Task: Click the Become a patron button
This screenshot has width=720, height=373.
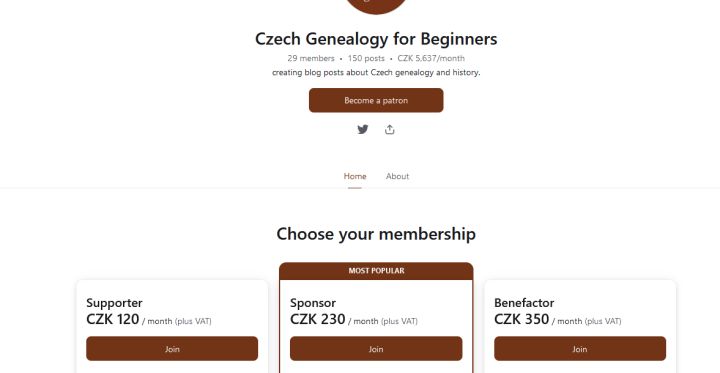Action: click(376, 101)
